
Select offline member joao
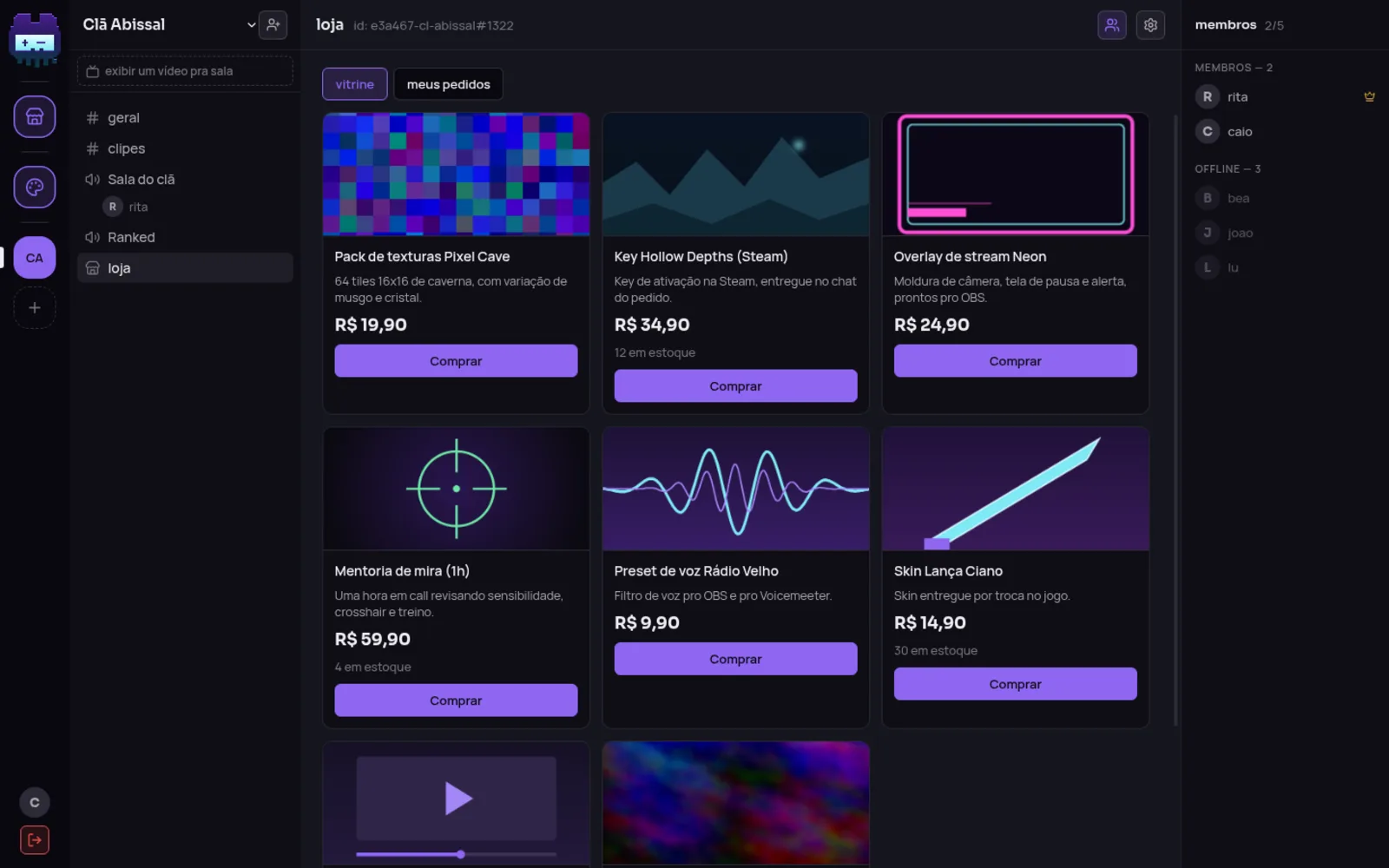(x=1285, y=233)
